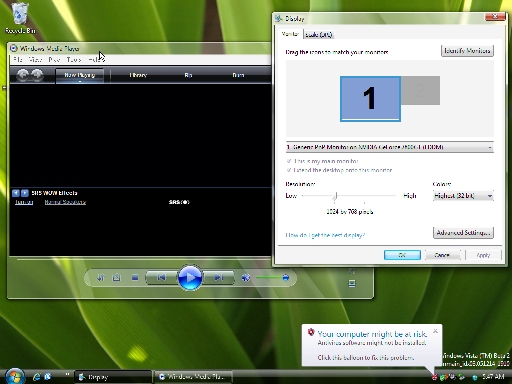Launch Internet Explorer from Quick Launch

(x=36, y=377)
